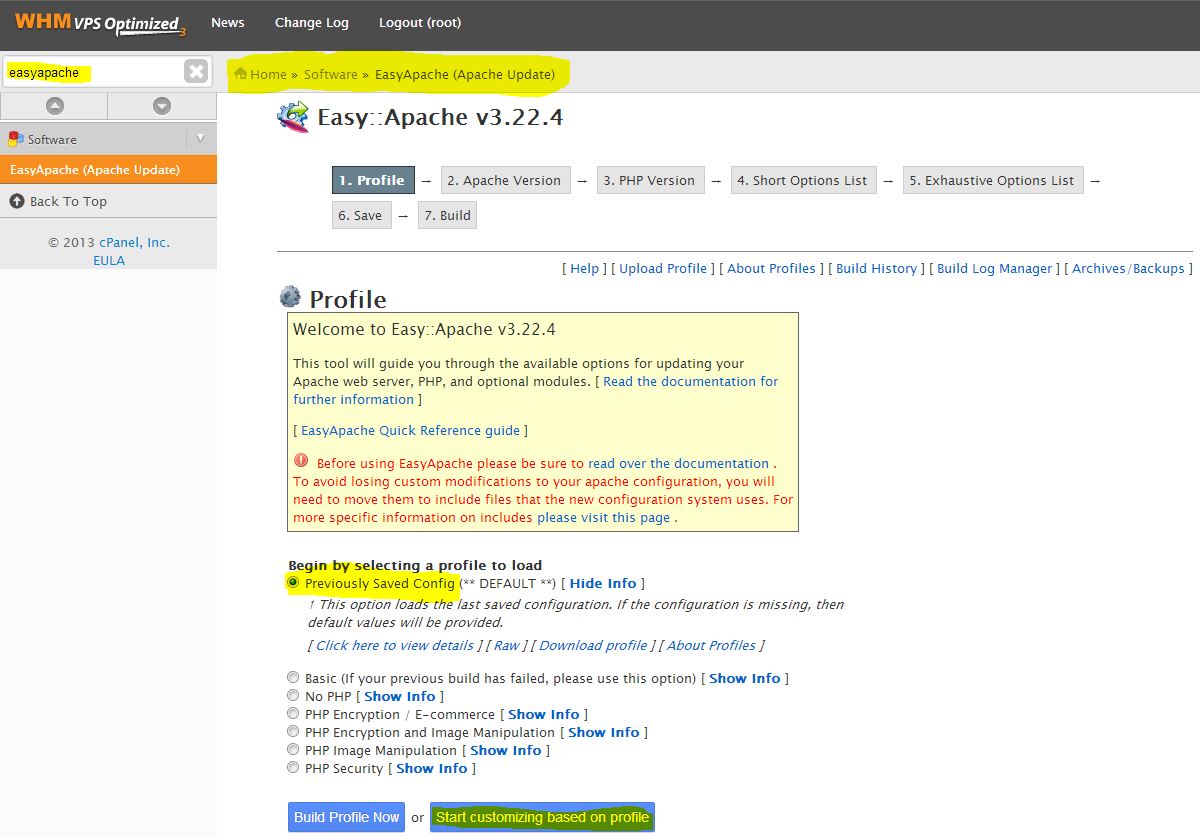Open the Change Log menu item
Image resolution: width=1200 pixels, height=838 pixels.
click(x=312, y=22)
